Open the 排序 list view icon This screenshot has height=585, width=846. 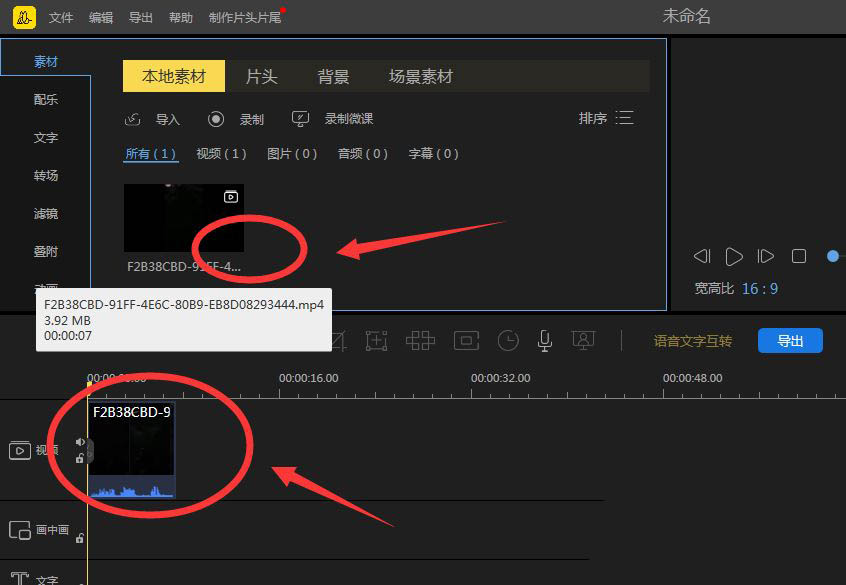click(625, 117)
